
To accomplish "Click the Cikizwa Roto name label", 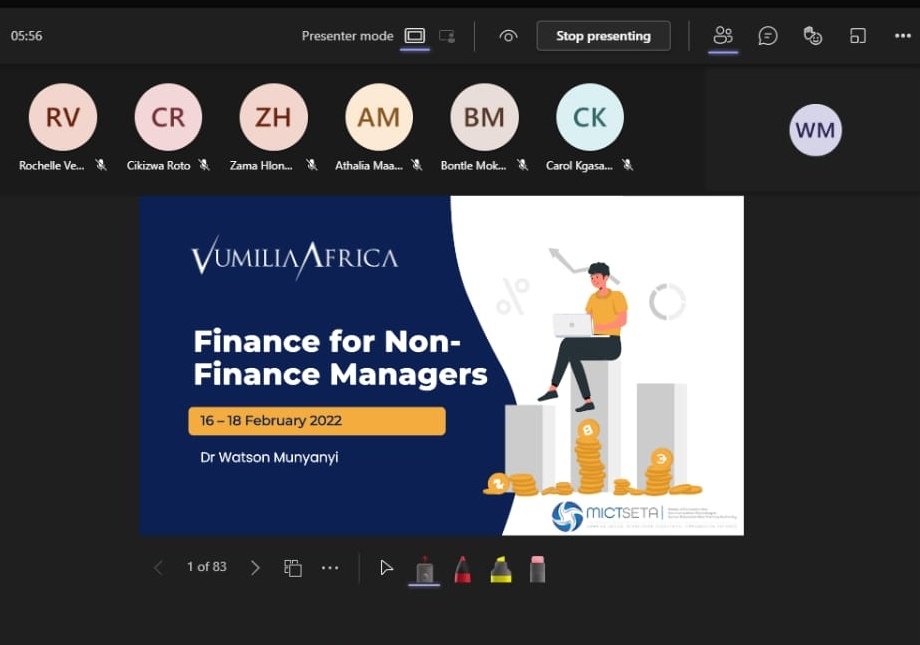I will [x=158, y=166].
